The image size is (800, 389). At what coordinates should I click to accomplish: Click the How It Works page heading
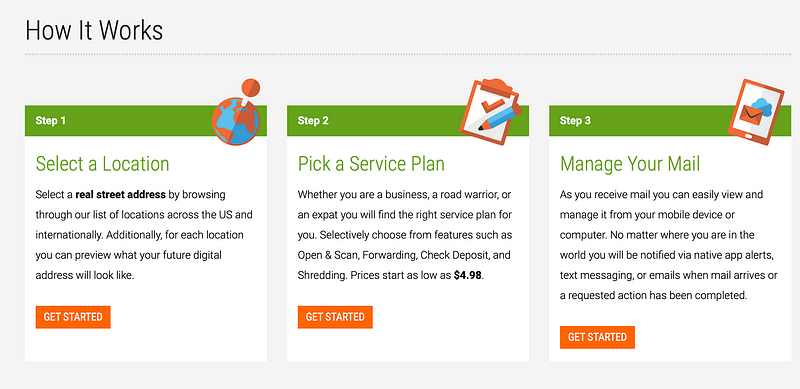click(x=94, y=30)
